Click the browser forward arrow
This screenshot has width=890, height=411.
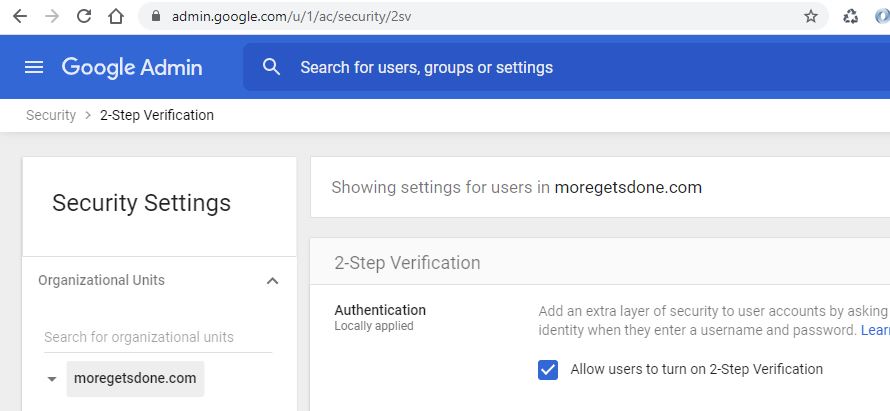(51, 16)
